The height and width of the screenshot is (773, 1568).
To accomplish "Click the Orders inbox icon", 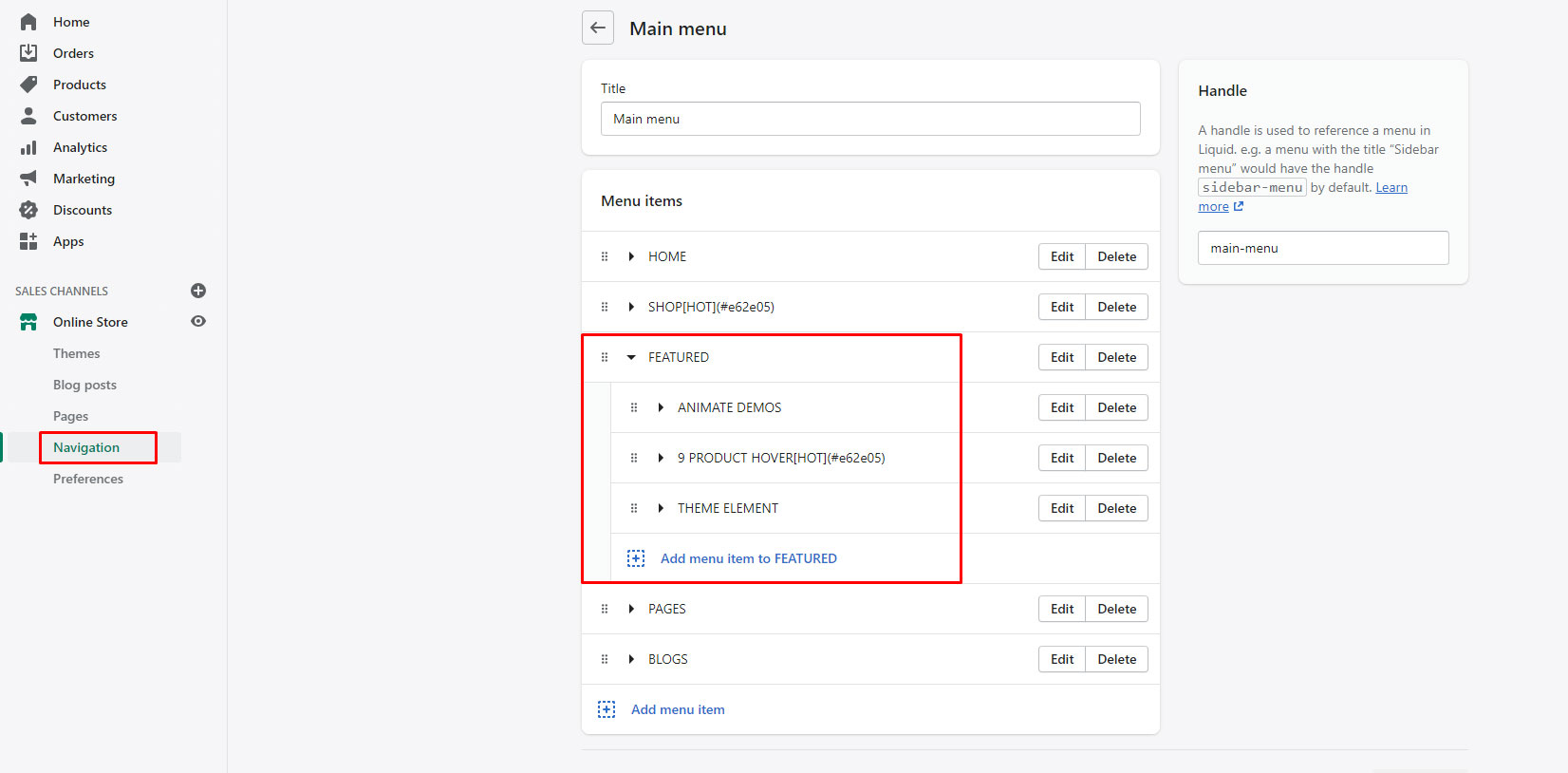I will coord(28,53).
